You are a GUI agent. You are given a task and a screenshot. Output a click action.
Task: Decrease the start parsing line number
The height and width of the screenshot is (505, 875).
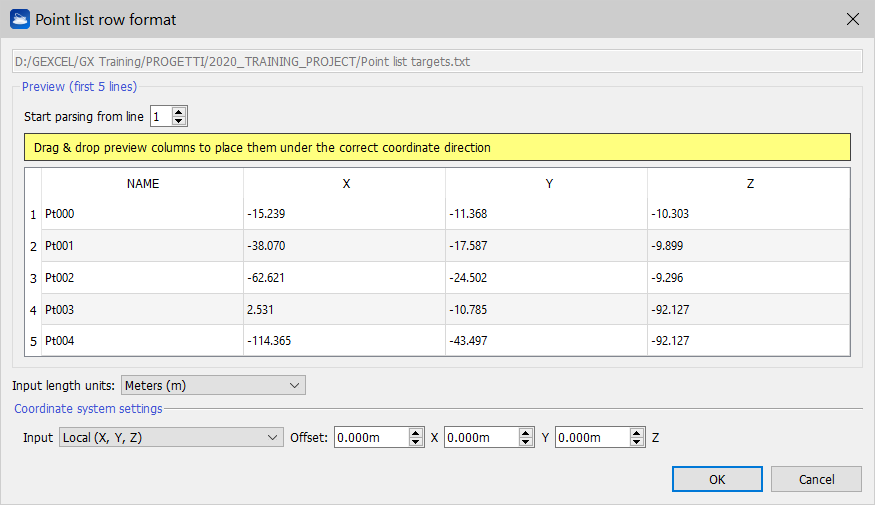(179, 121)
